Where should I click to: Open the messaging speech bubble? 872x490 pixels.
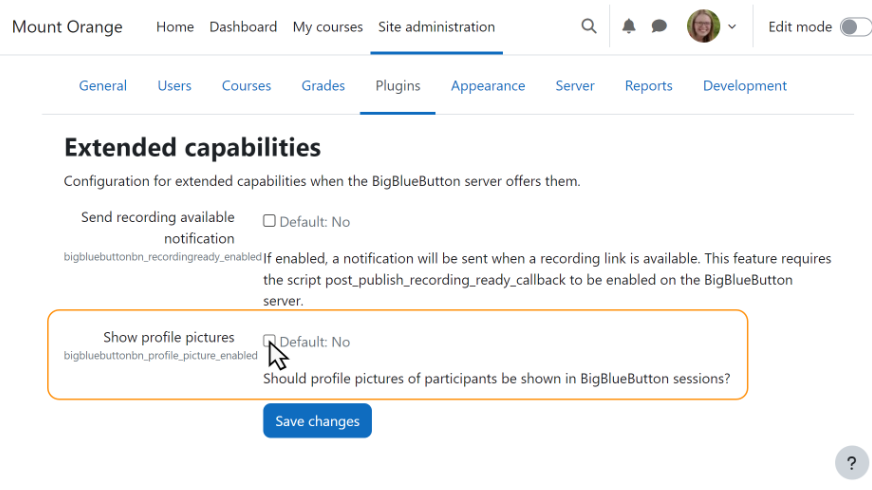pos(659,27)
